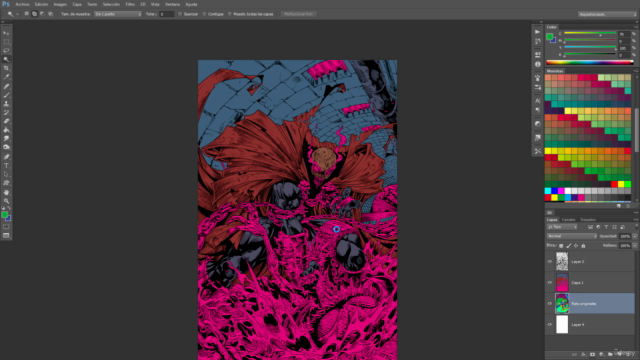
Task: Open the Color panel flyout menu
Action: pos(636,27)
